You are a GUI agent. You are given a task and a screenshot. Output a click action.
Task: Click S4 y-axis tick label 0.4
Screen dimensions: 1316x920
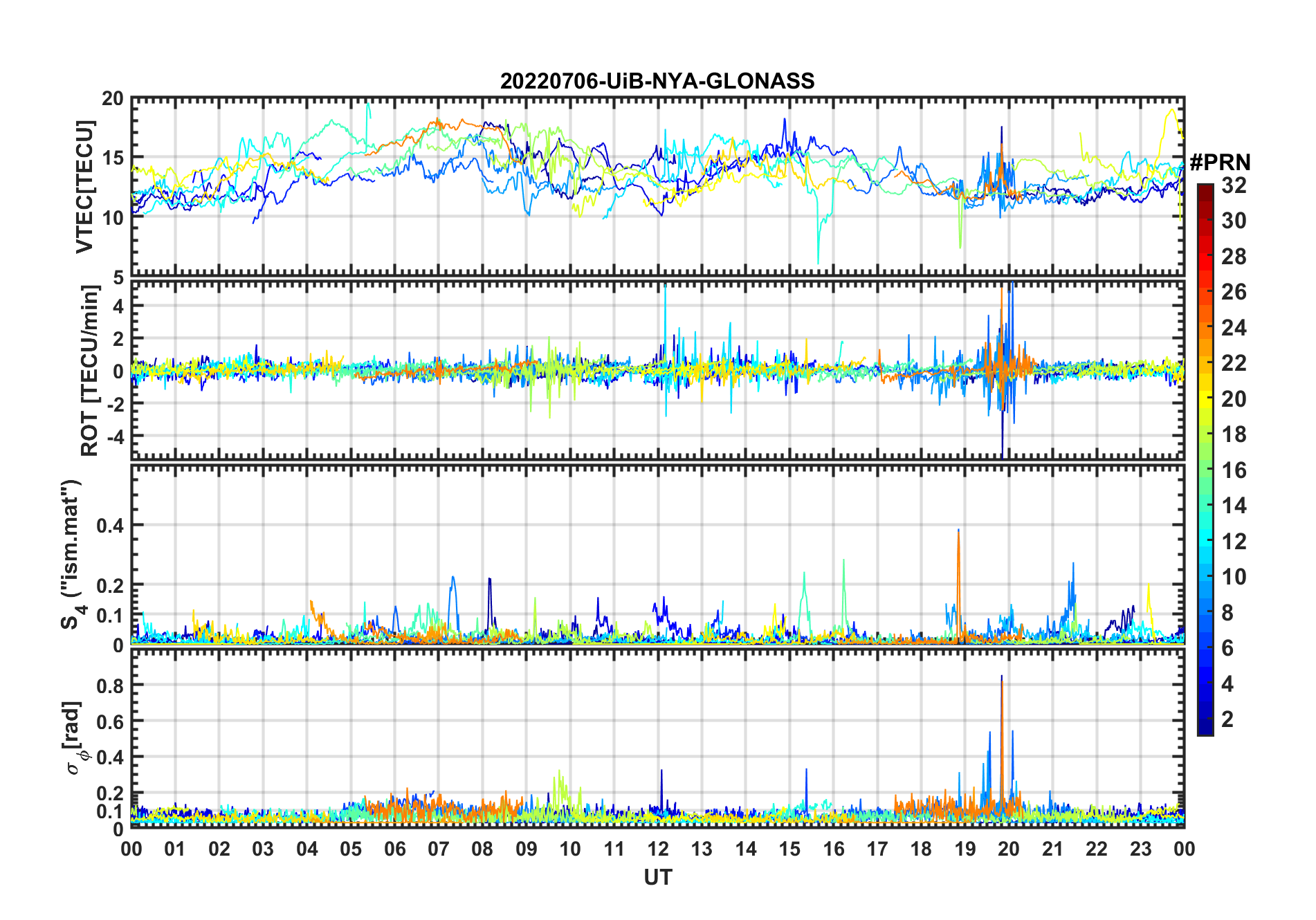(109, 526)
